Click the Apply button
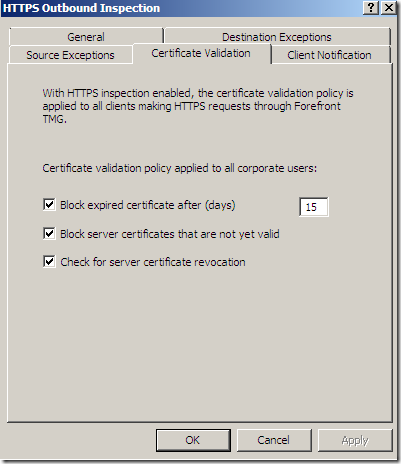This screenshot has width=401, height=464. 355,440
